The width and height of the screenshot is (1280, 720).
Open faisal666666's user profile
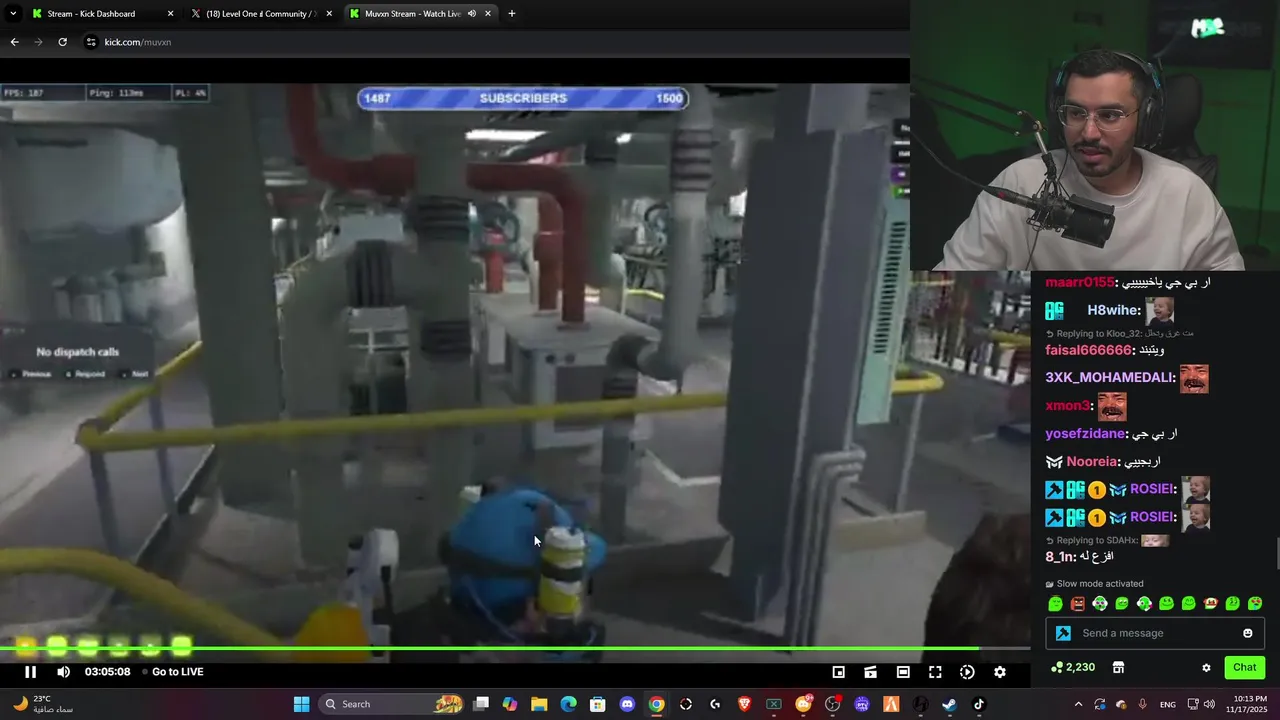click(x=1088, y=350)
